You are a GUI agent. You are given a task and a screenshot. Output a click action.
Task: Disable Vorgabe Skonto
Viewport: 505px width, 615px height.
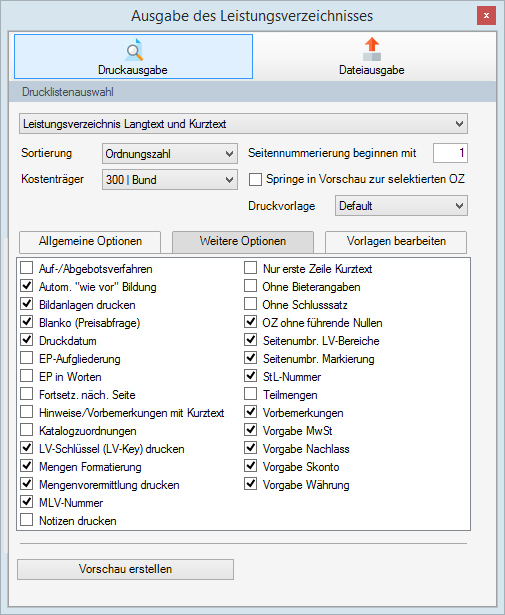coord(251,466)
